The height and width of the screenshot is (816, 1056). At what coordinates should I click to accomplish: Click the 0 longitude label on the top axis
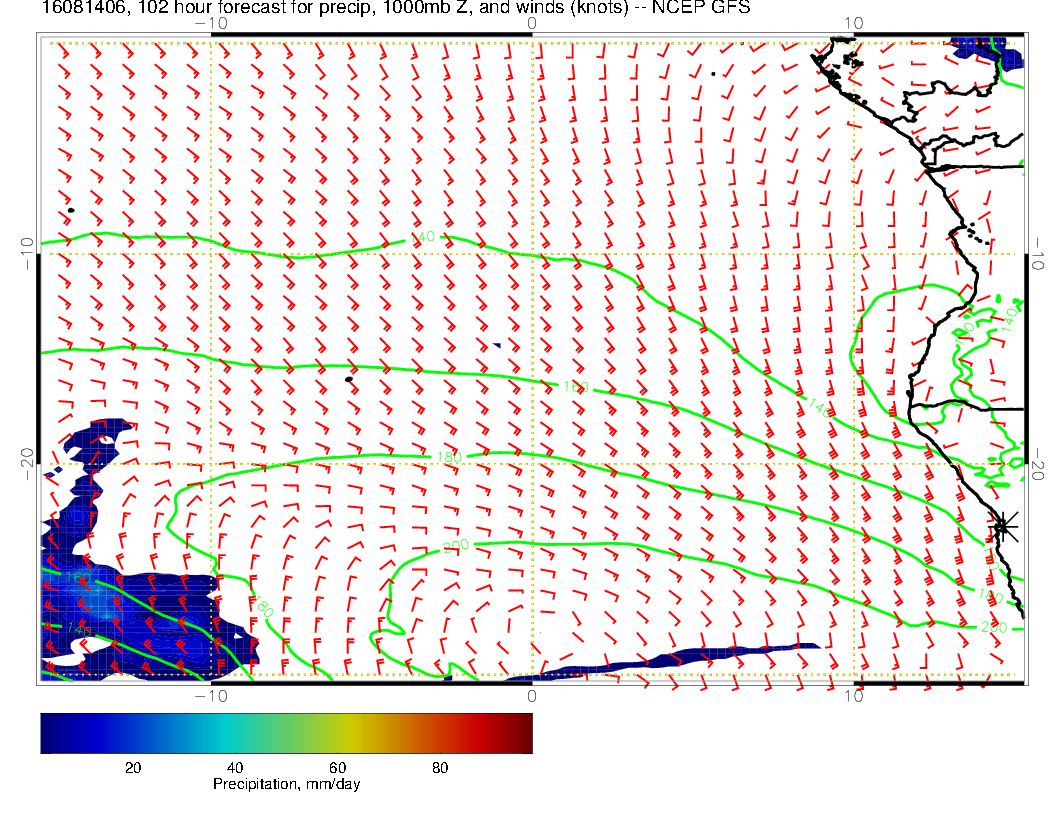[x=531, y=23]
